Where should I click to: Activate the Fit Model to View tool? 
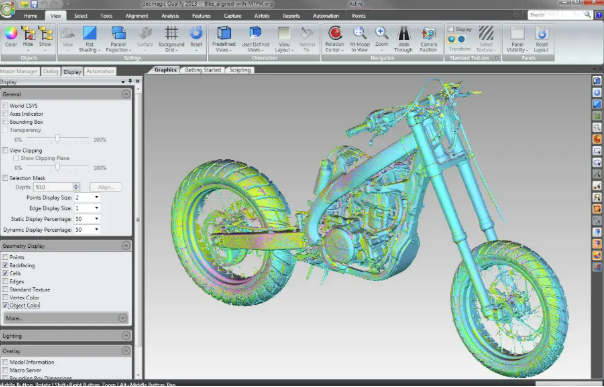tap(359, 33)
